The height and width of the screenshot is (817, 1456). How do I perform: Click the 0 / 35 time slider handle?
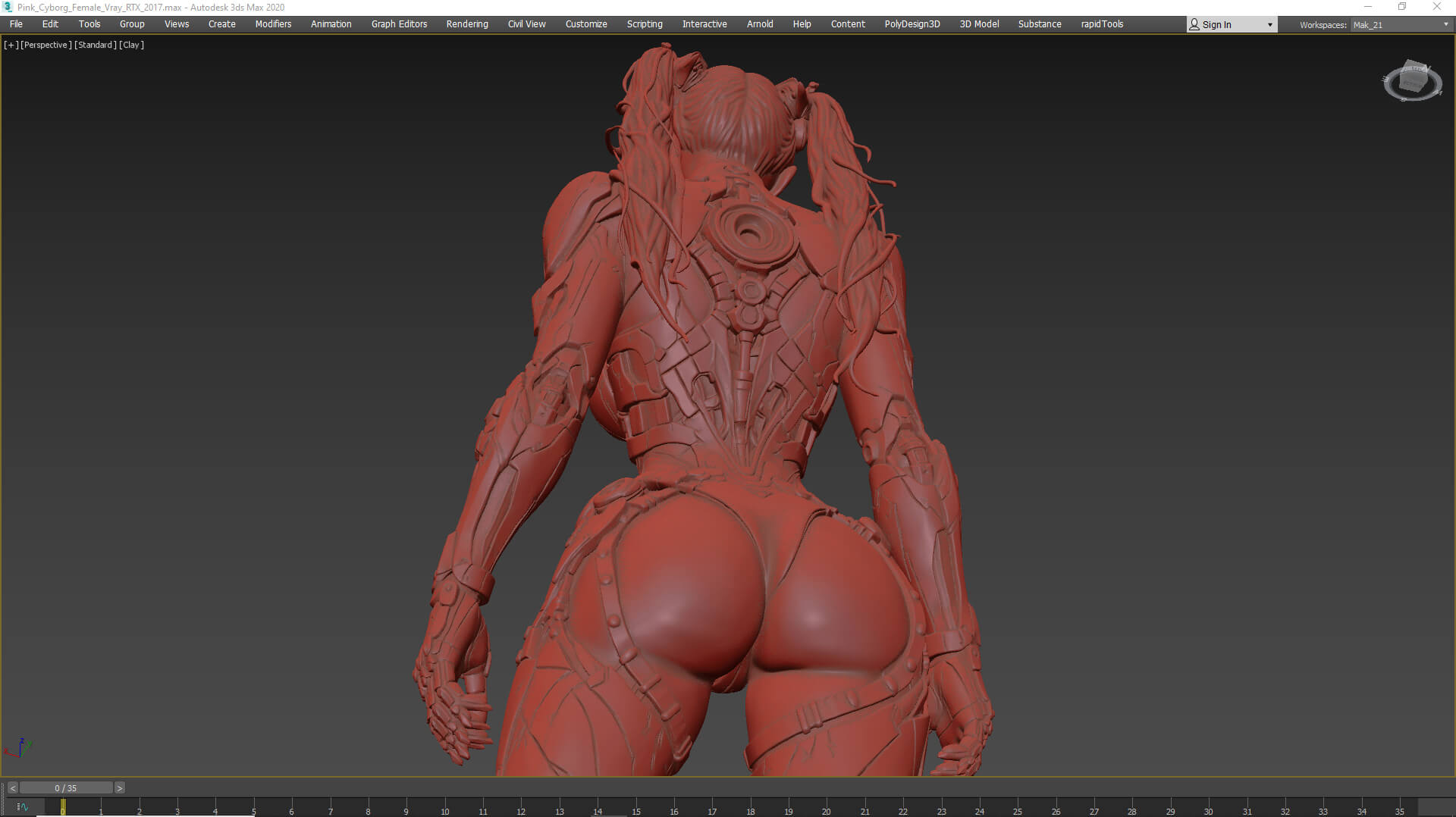[66, 788]
